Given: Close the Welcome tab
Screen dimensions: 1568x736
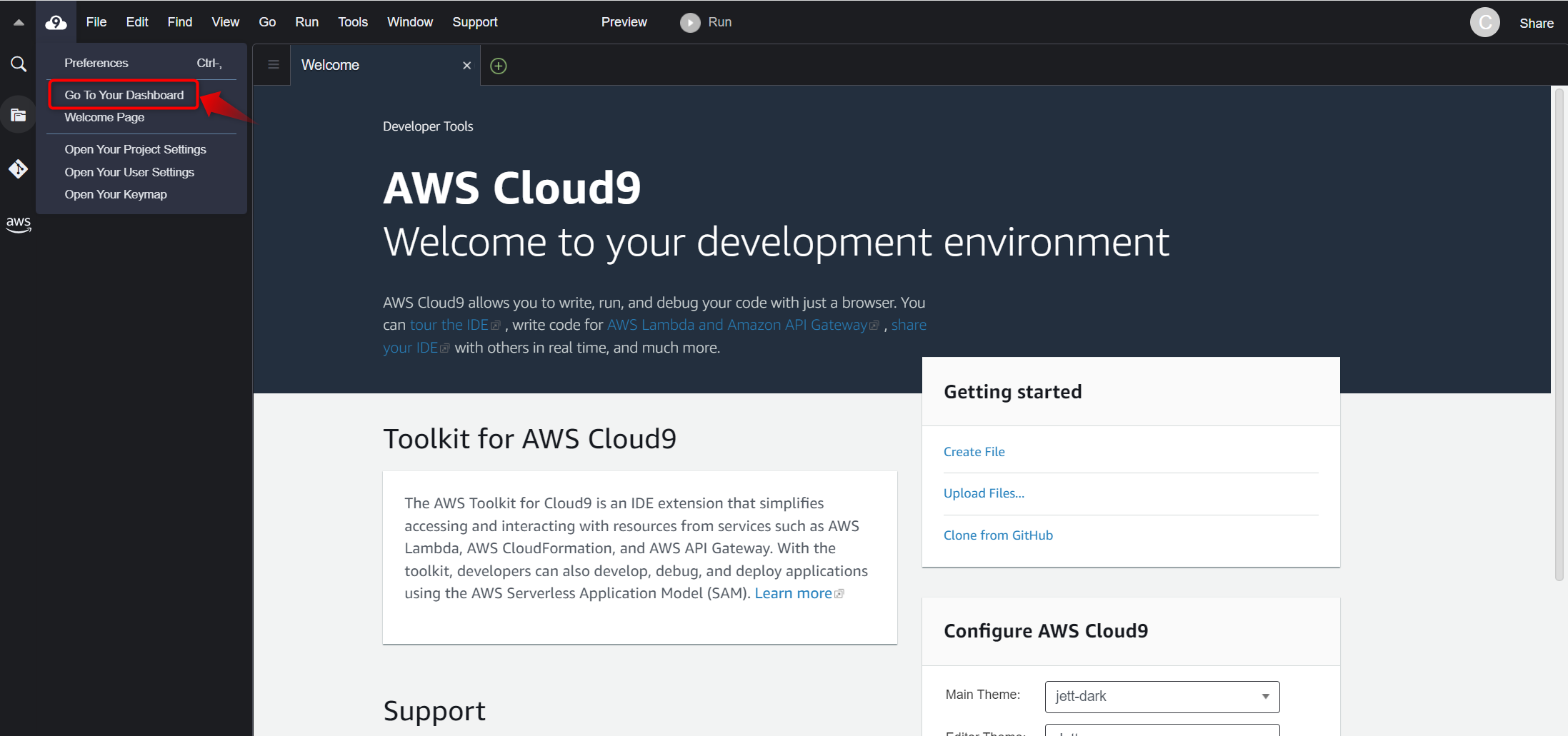Looking at the screenshot, I should 467,66.
